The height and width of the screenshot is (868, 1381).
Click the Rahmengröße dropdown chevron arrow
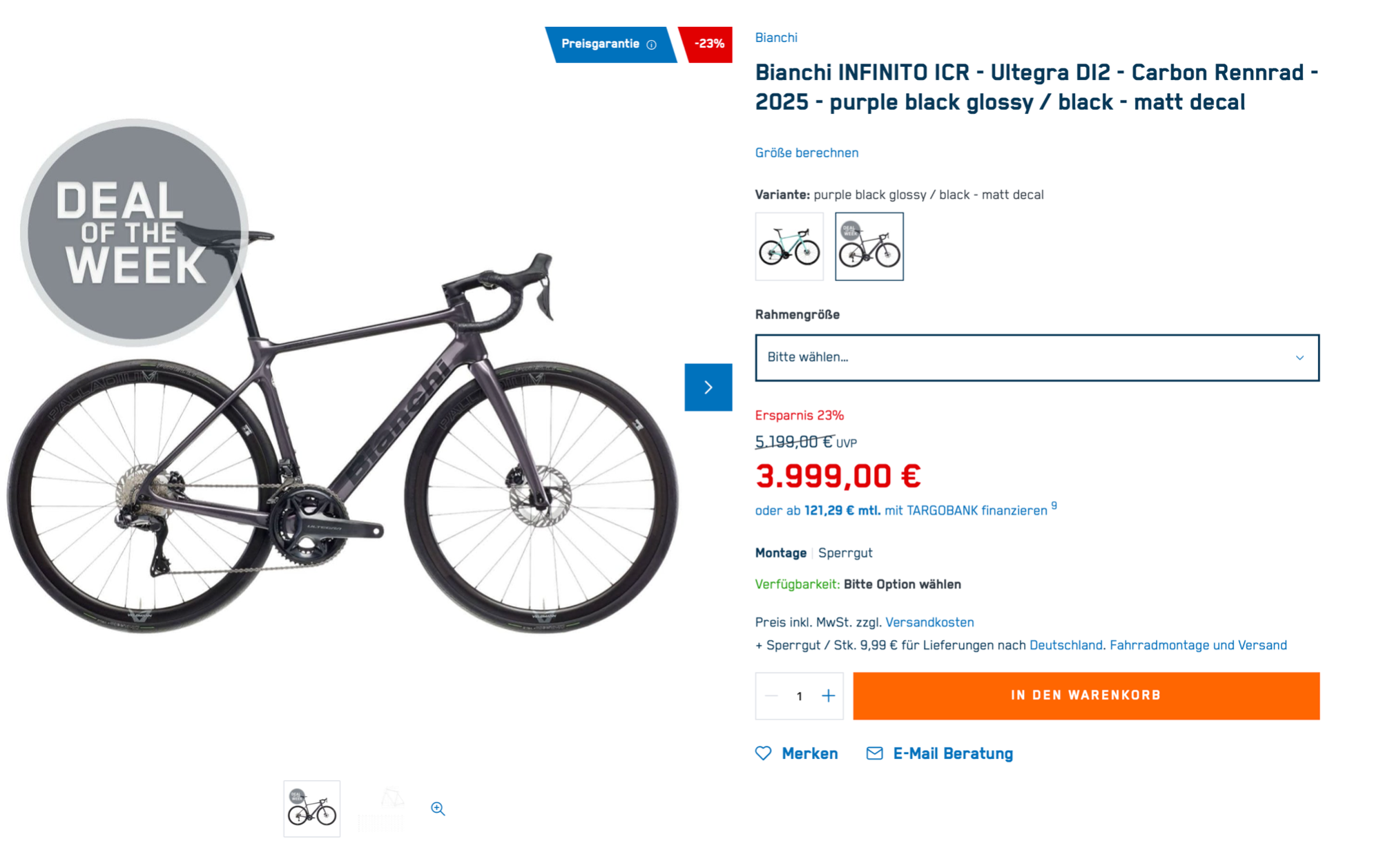pyautogui.click(x=1300, y=358)
